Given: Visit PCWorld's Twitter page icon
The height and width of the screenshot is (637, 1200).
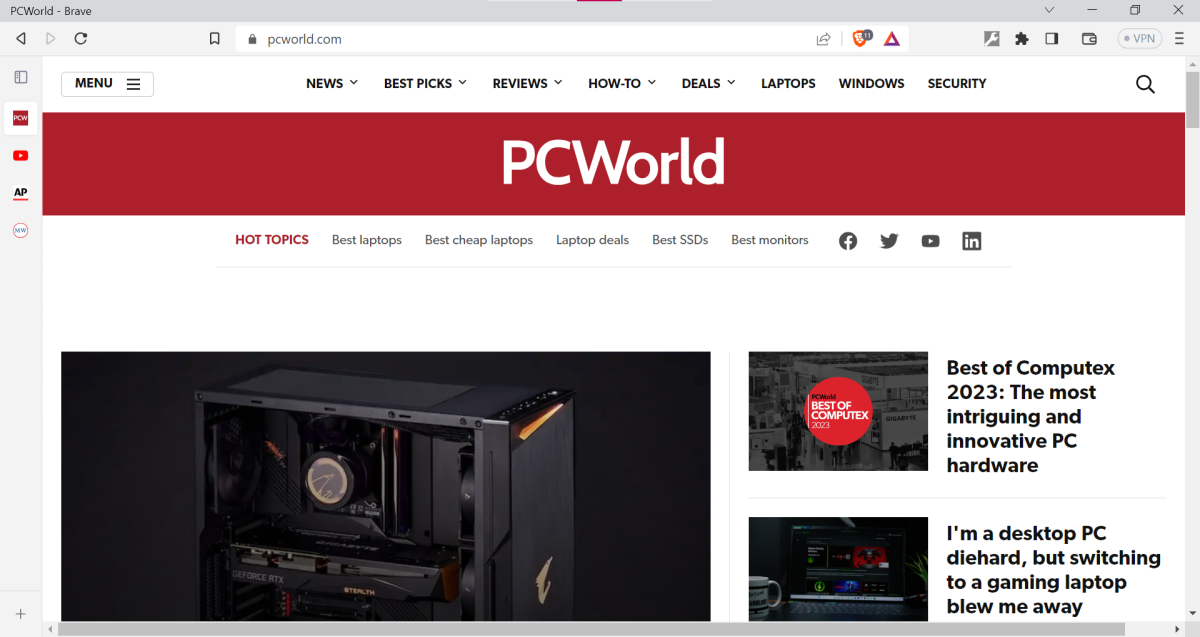Looking at the screenshot, I should [889, 241].
